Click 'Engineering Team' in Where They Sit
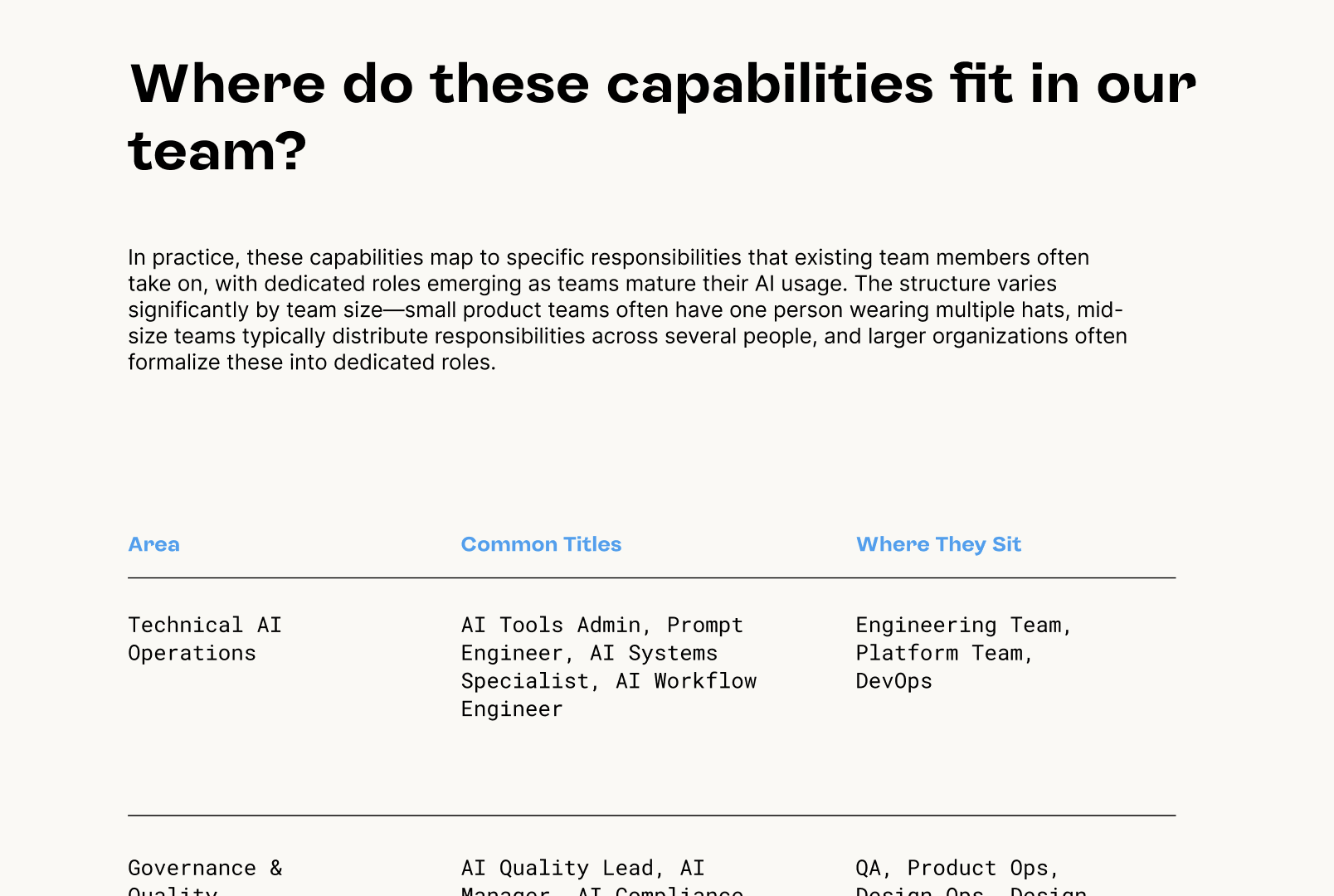 pyautogui.click(x=959, y=625)
